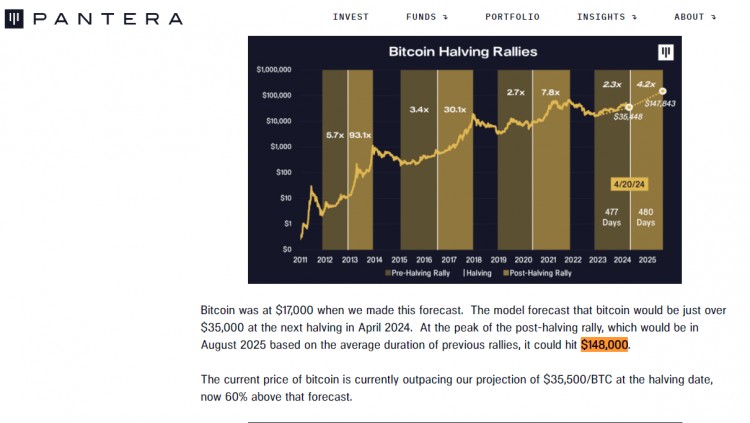
Task: Click the FUNDS nav label
Action: click(x=421, y=17)
